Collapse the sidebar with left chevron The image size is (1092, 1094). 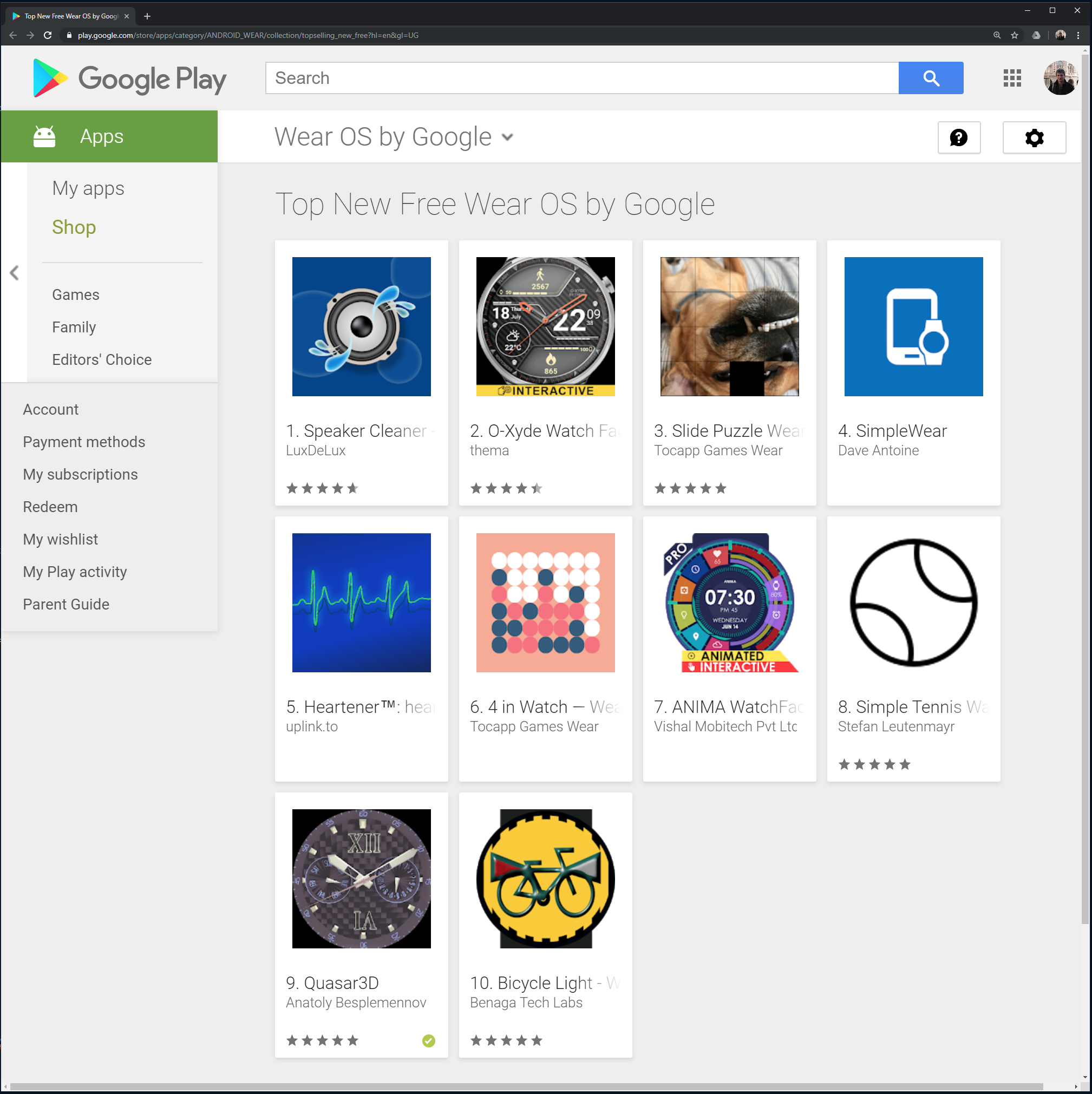tap(14, 273)
